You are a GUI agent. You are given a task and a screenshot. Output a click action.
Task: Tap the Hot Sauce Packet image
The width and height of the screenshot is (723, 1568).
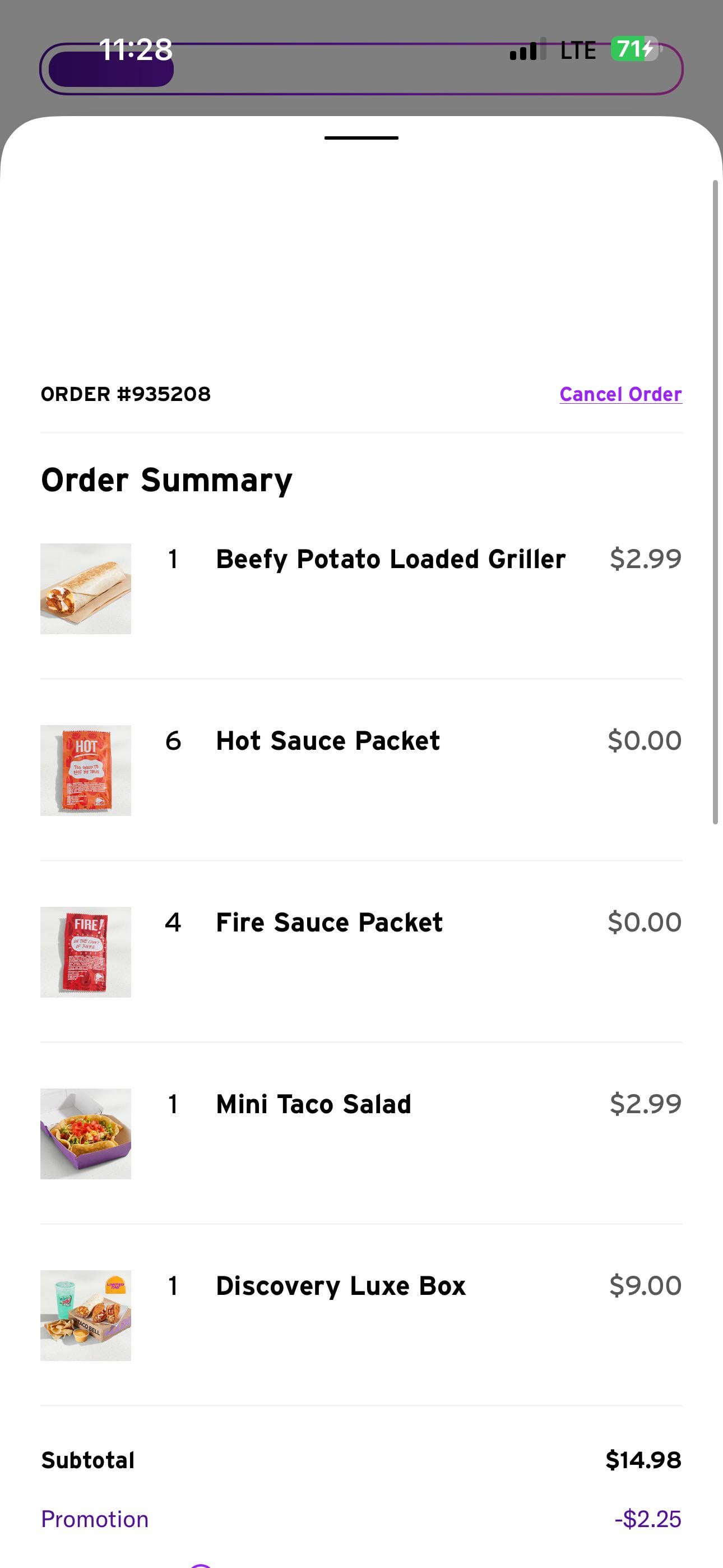[x=86, y=770]
